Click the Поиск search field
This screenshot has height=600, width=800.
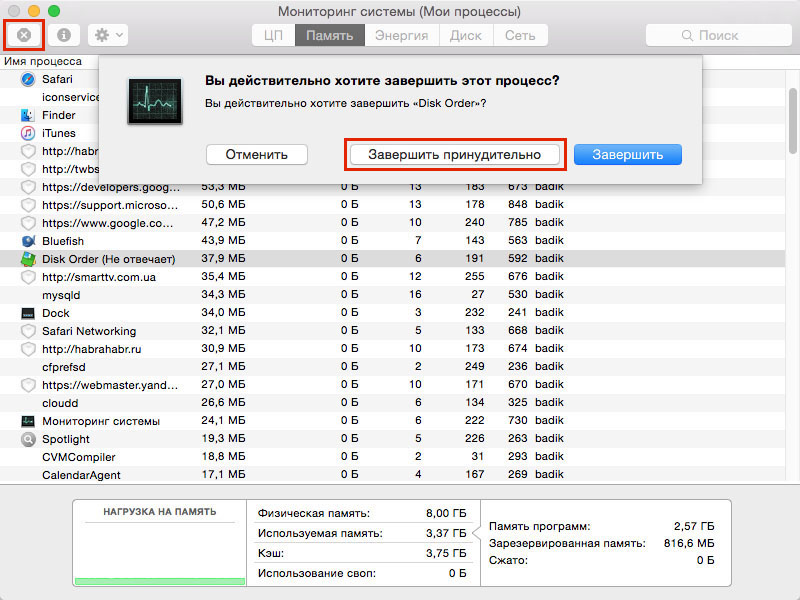tap(718, 35)
